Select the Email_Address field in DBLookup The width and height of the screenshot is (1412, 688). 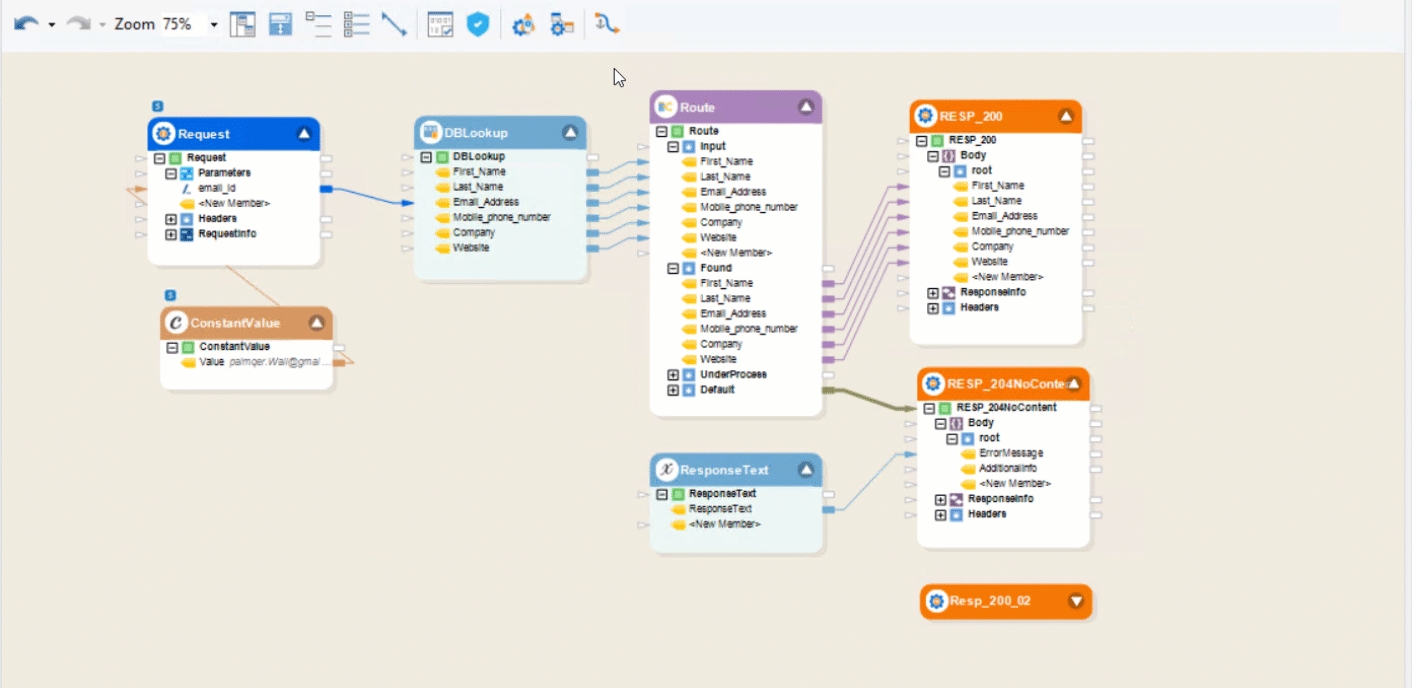485,202
